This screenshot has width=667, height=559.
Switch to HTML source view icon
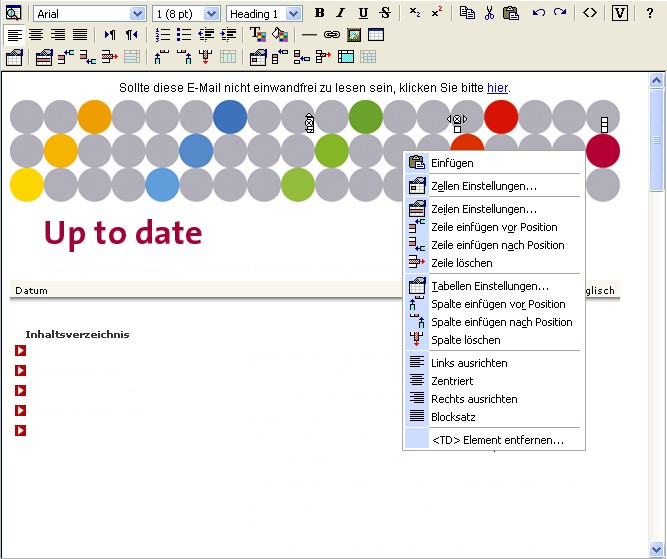click(x=590, y=13)
